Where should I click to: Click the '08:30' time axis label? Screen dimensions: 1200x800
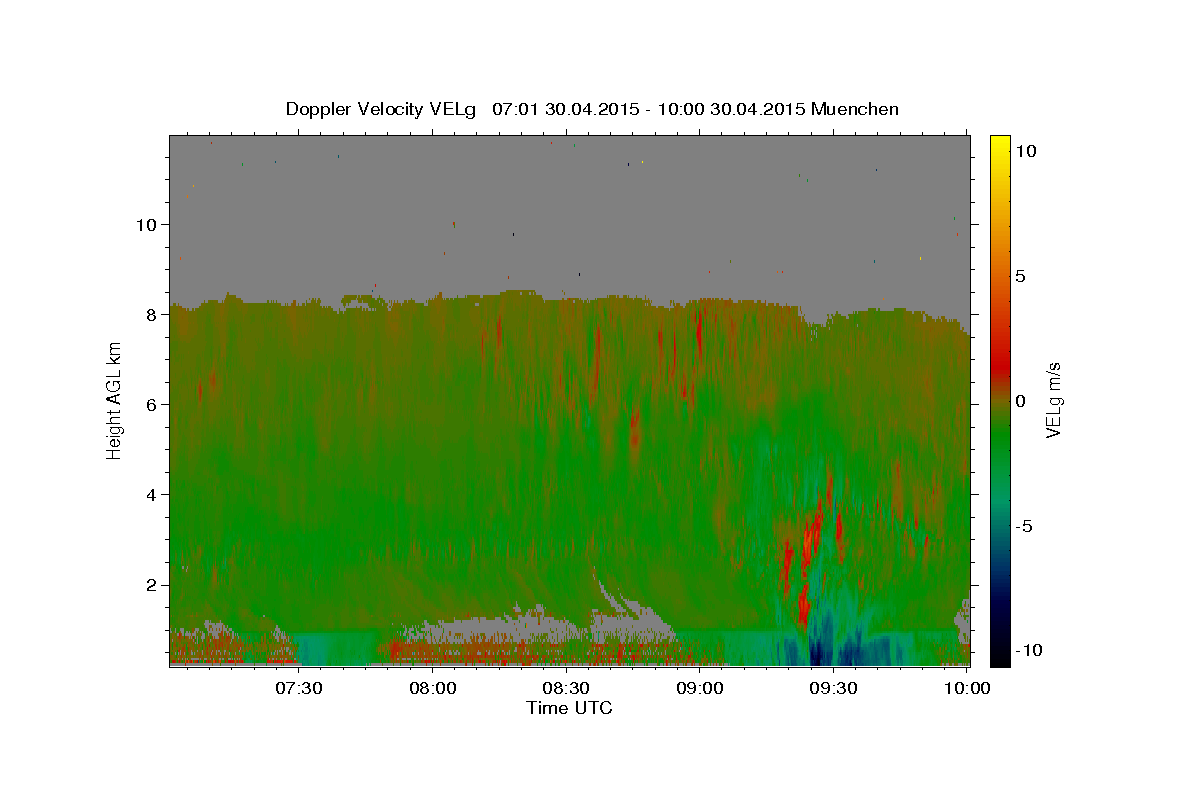click(566, 688)
